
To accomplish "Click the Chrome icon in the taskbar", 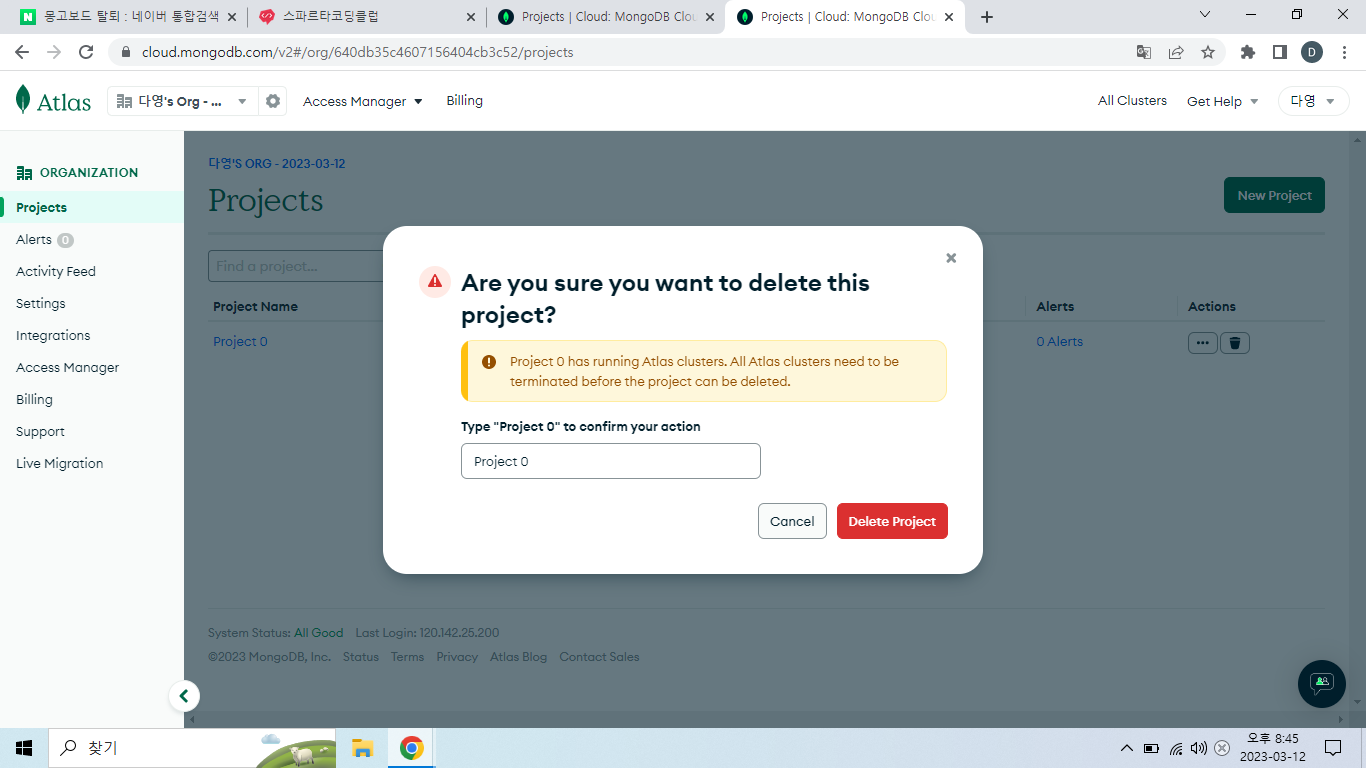I will 411,747.
